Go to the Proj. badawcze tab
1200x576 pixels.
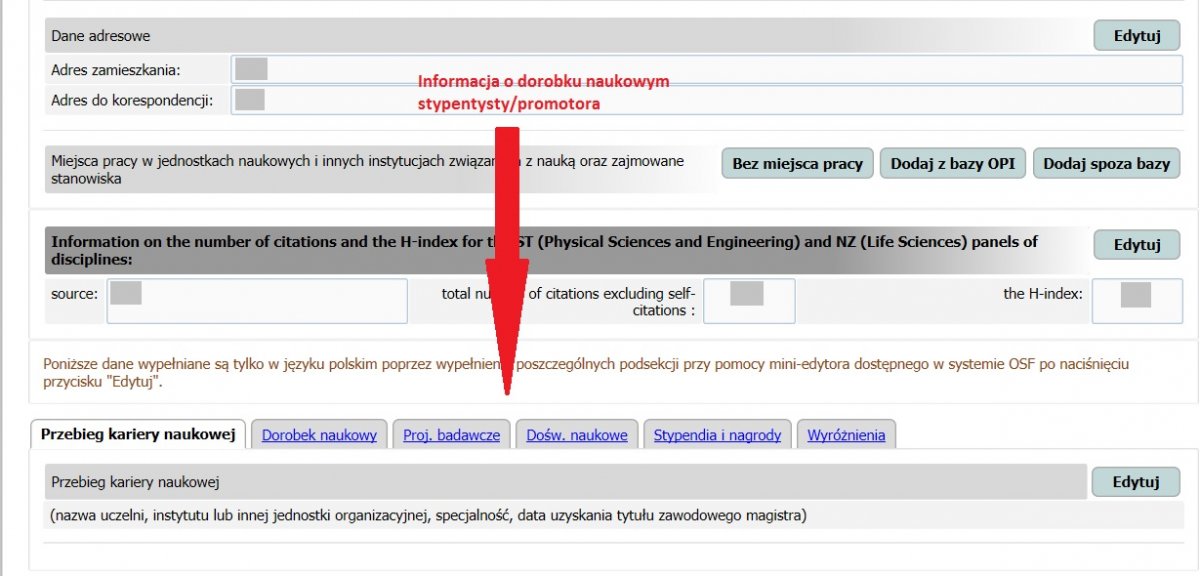point(451,435)
